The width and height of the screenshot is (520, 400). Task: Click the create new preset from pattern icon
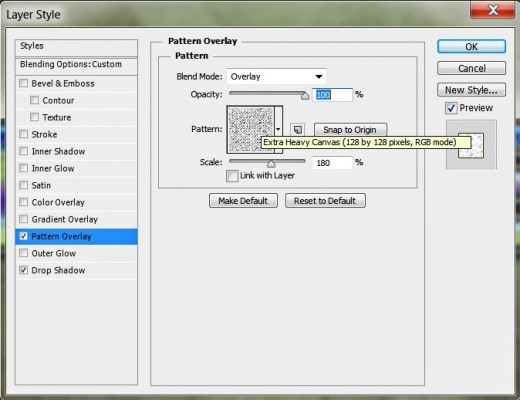(297, 129)
